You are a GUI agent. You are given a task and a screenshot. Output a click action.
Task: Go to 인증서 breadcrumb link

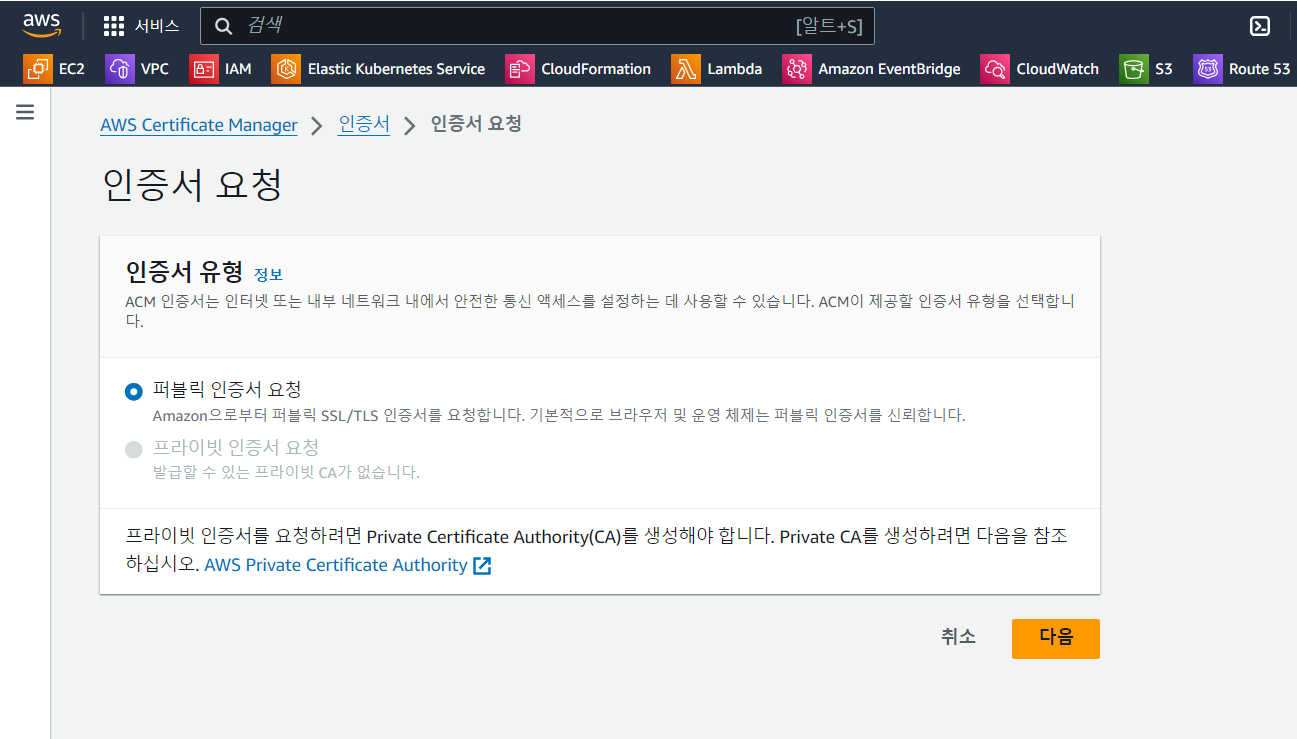pos(364,124)
